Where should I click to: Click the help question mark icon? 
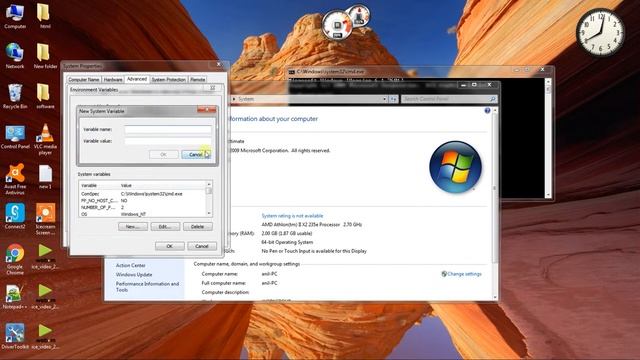pos(487,111)
